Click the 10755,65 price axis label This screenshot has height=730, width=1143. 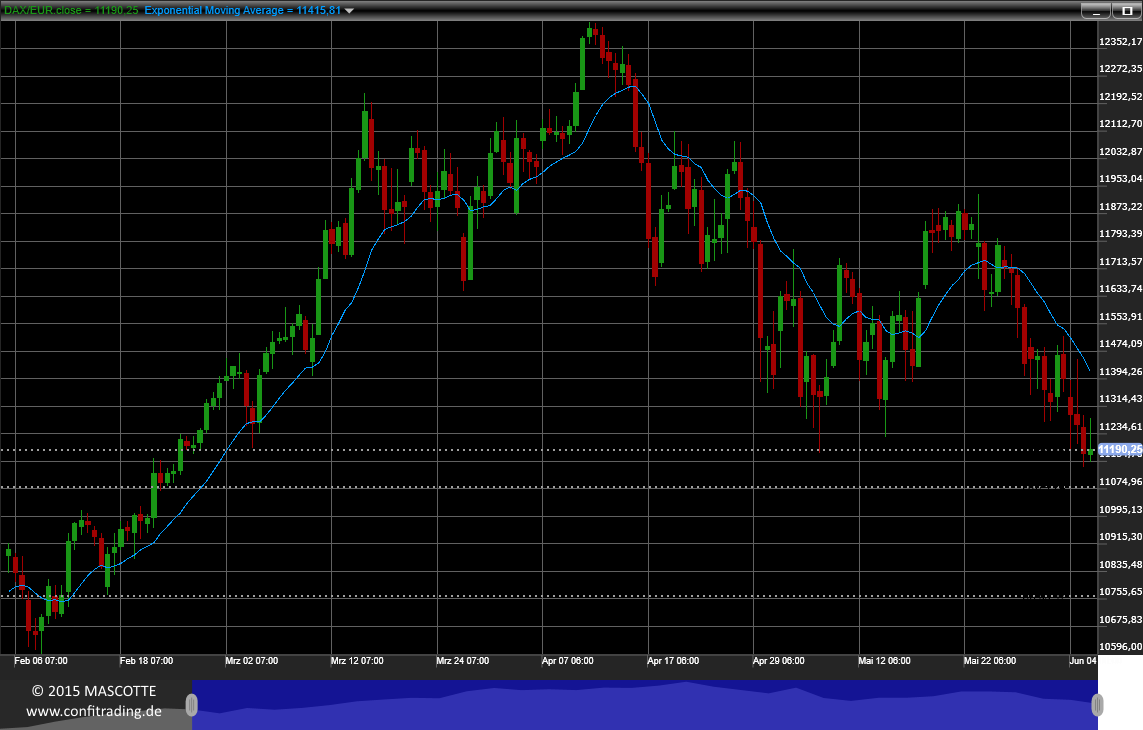[1120, 591]
